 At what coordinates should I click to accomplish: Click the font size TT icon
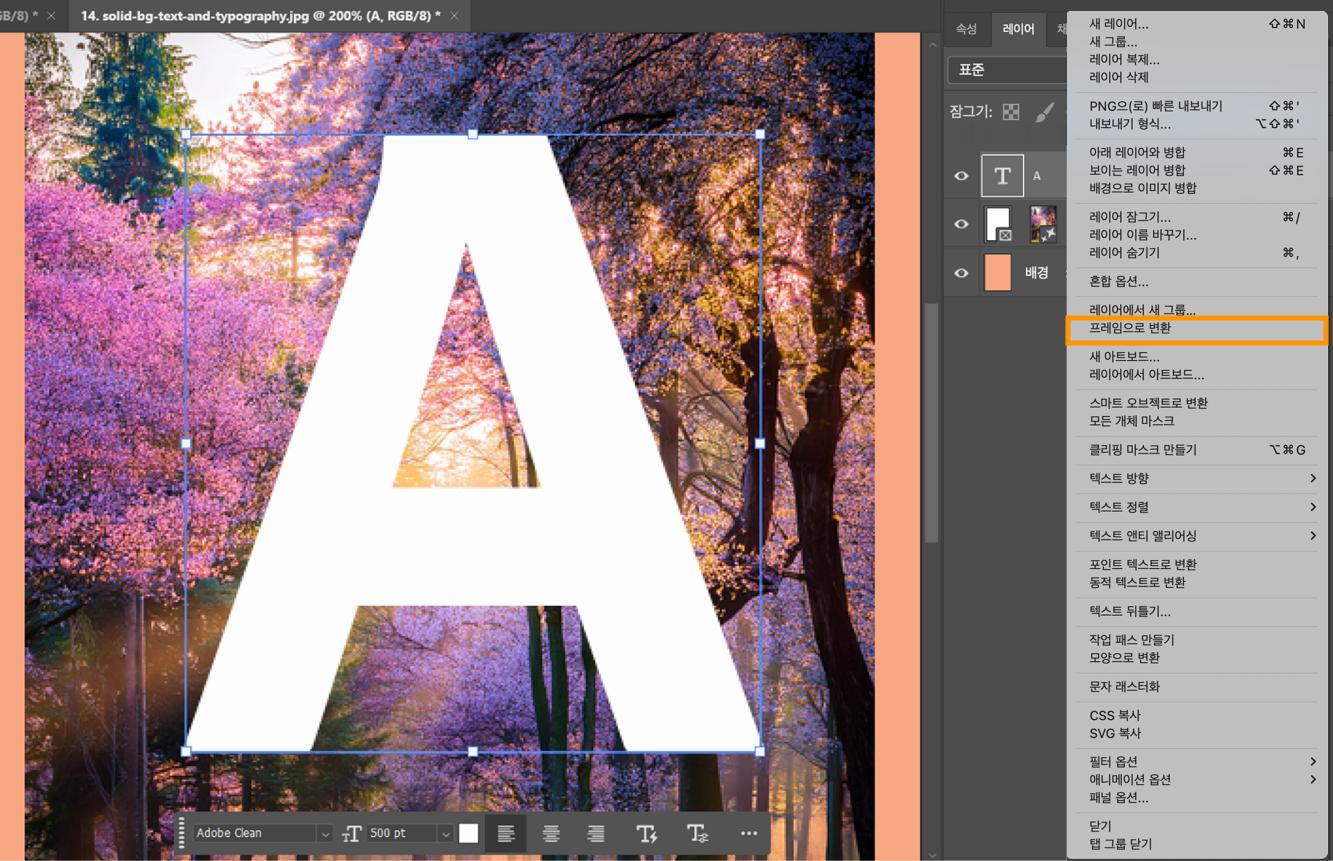click(x=351, y=833)
